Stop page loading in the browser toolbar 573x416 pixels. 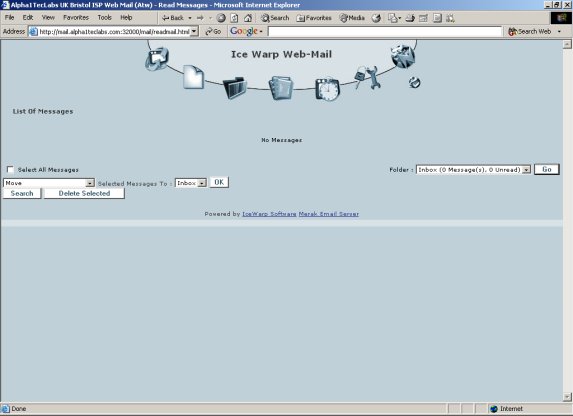coord(221,18)
